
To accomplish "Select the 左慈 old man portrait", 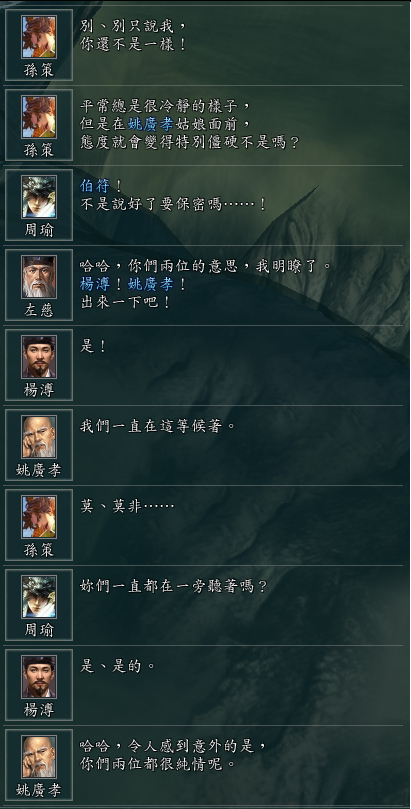I will point(39,277).
